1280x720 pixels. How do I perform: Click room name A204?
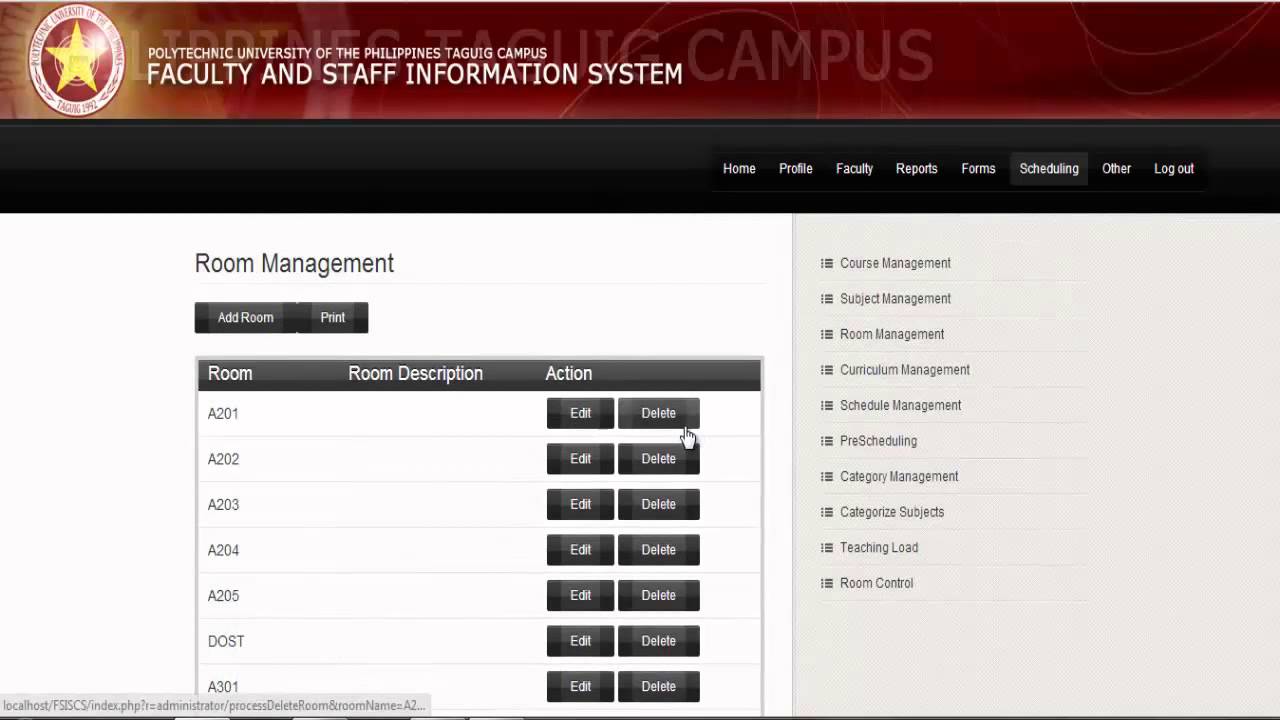coord(223,550)
